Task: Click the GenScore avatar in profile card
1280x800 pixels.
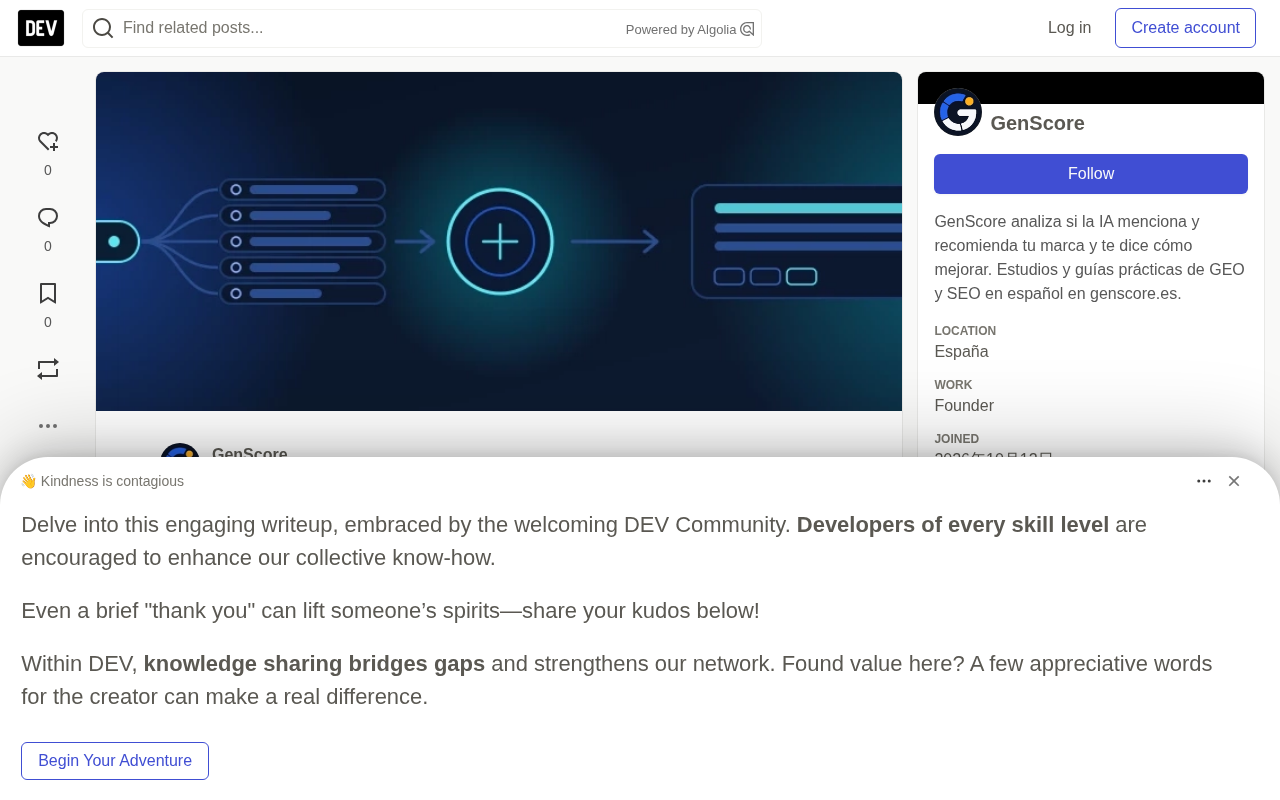Action: click(958, 112)
